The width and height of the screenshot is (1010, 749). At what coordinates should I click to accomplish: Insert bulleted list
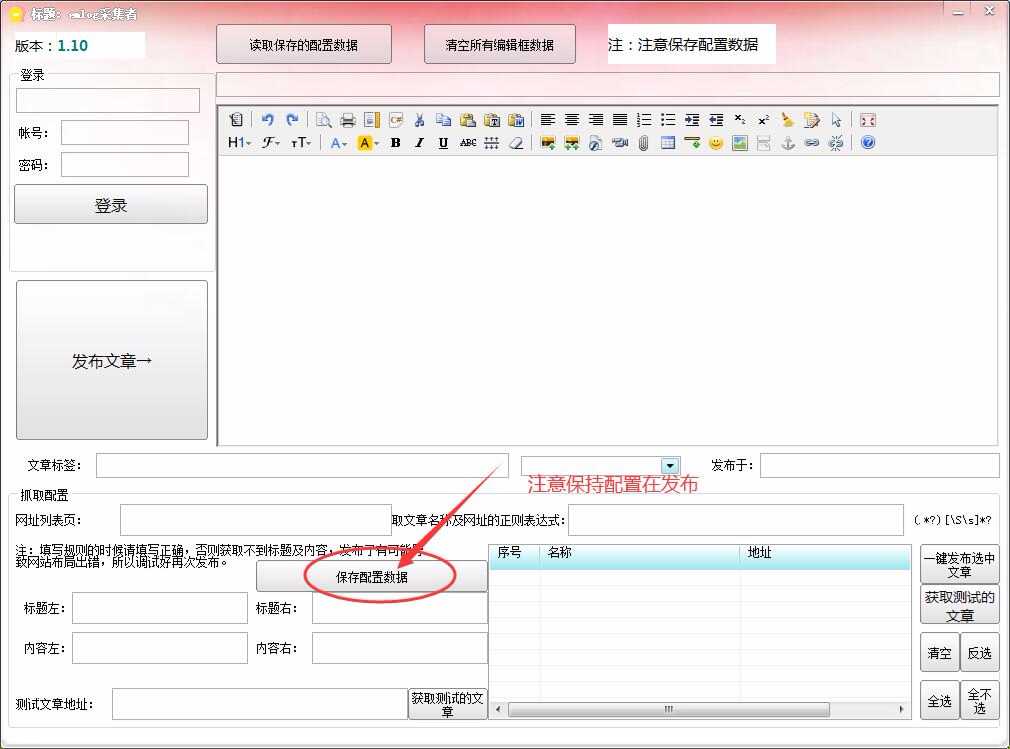[668, 119]
